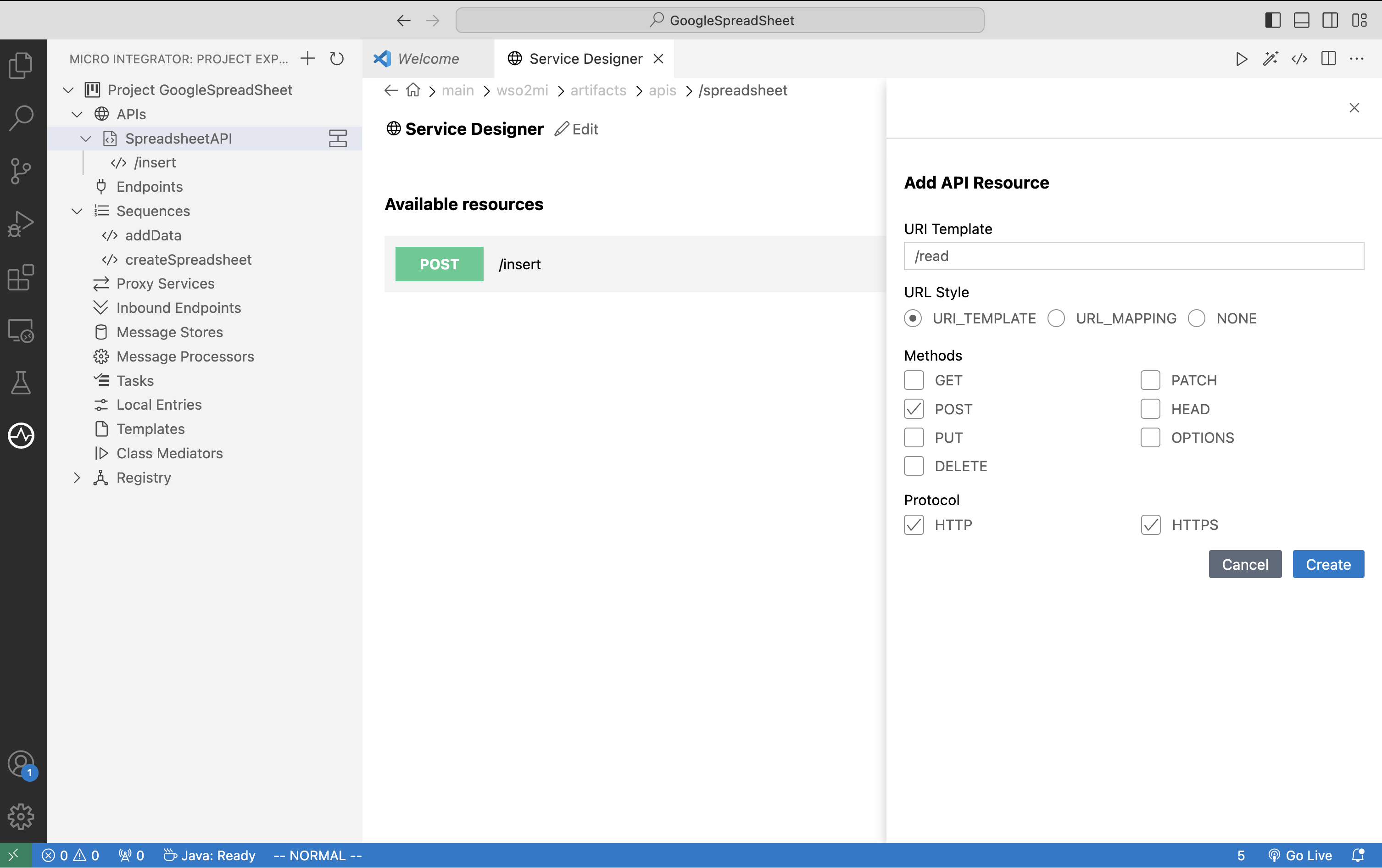Open the Extensions view
The image size is (1382, 868).
21,278
